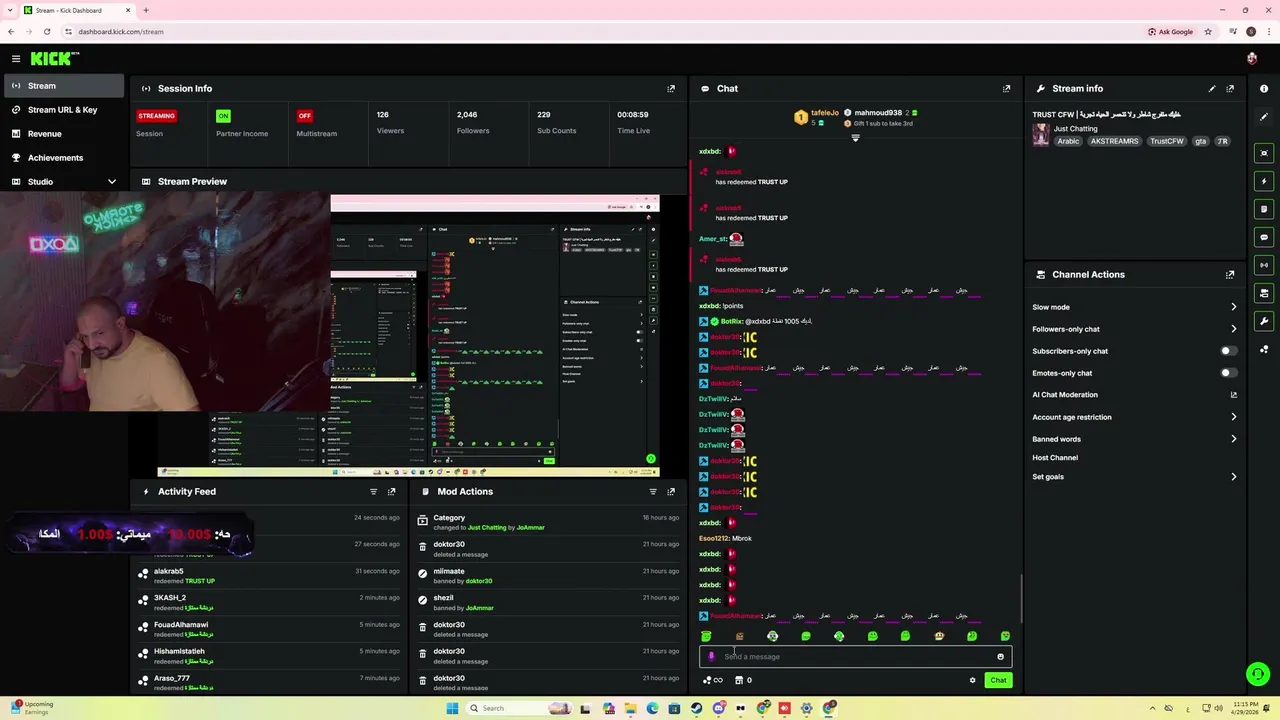
Task: Expand the Studio sidebar section
Action: point(112,182)
